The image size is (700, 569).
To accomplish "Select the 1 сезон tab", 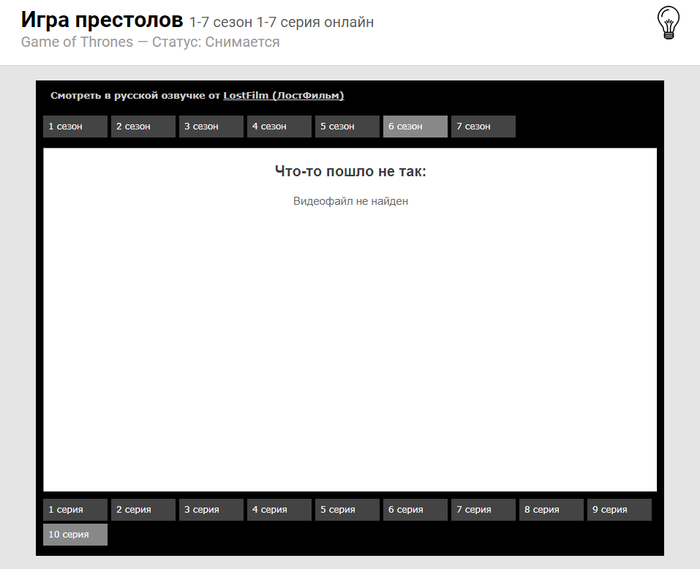I will pyautogui.click(x=75, y=126).
